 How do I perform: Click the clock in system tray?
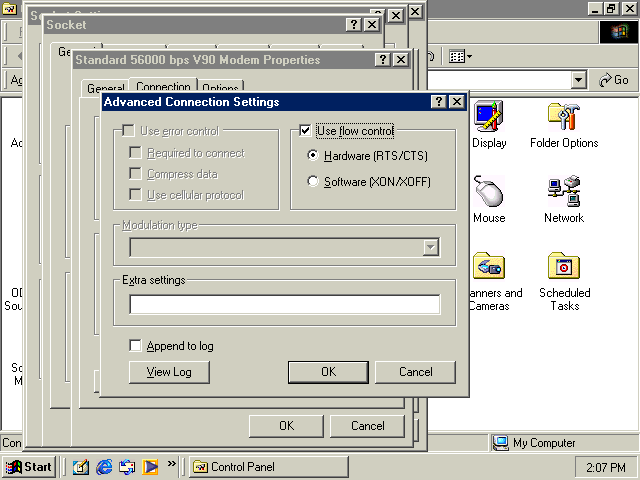tap(606, 467)
